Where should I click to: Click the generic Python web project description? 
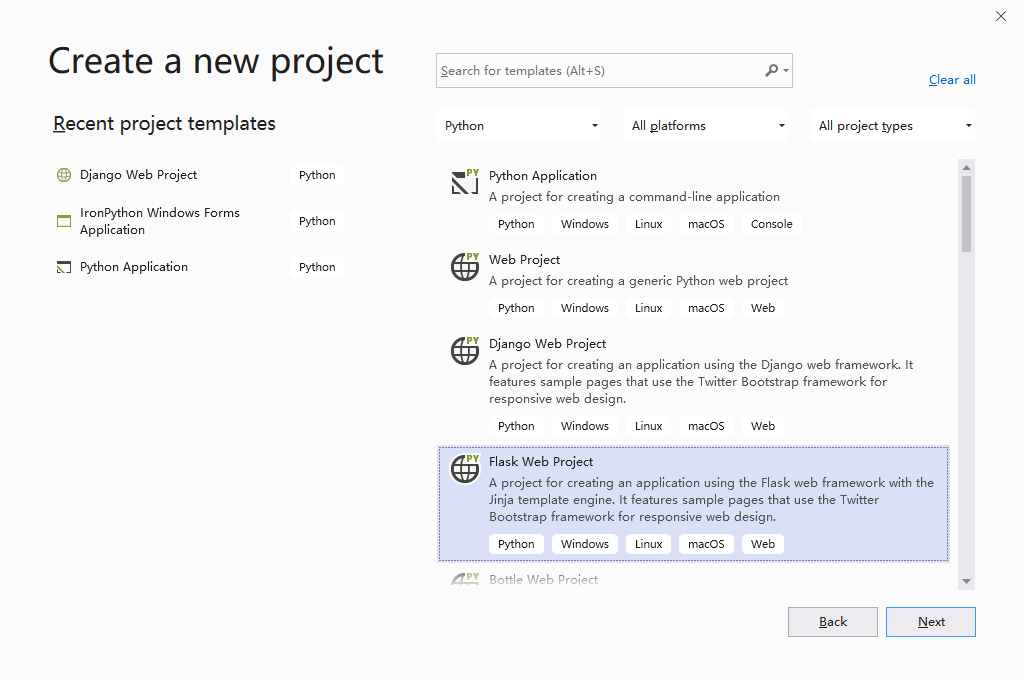[x=638, y=281]
